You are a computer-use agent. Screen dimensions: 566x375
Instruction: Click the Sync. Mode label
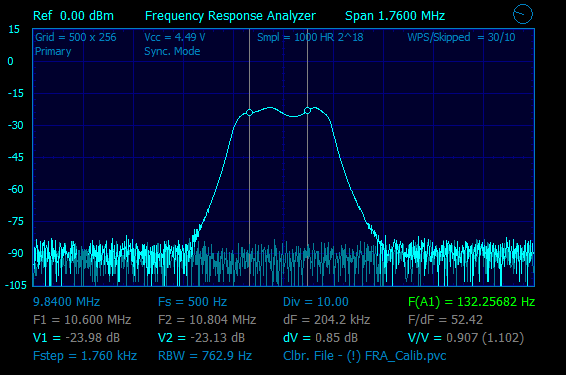coord(172,51)
